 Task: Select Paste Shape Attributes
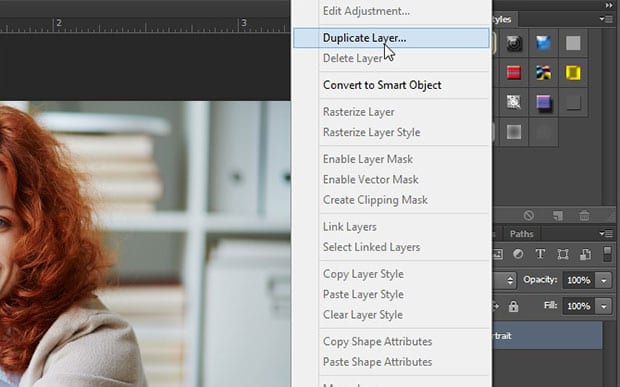pos(391,362)
